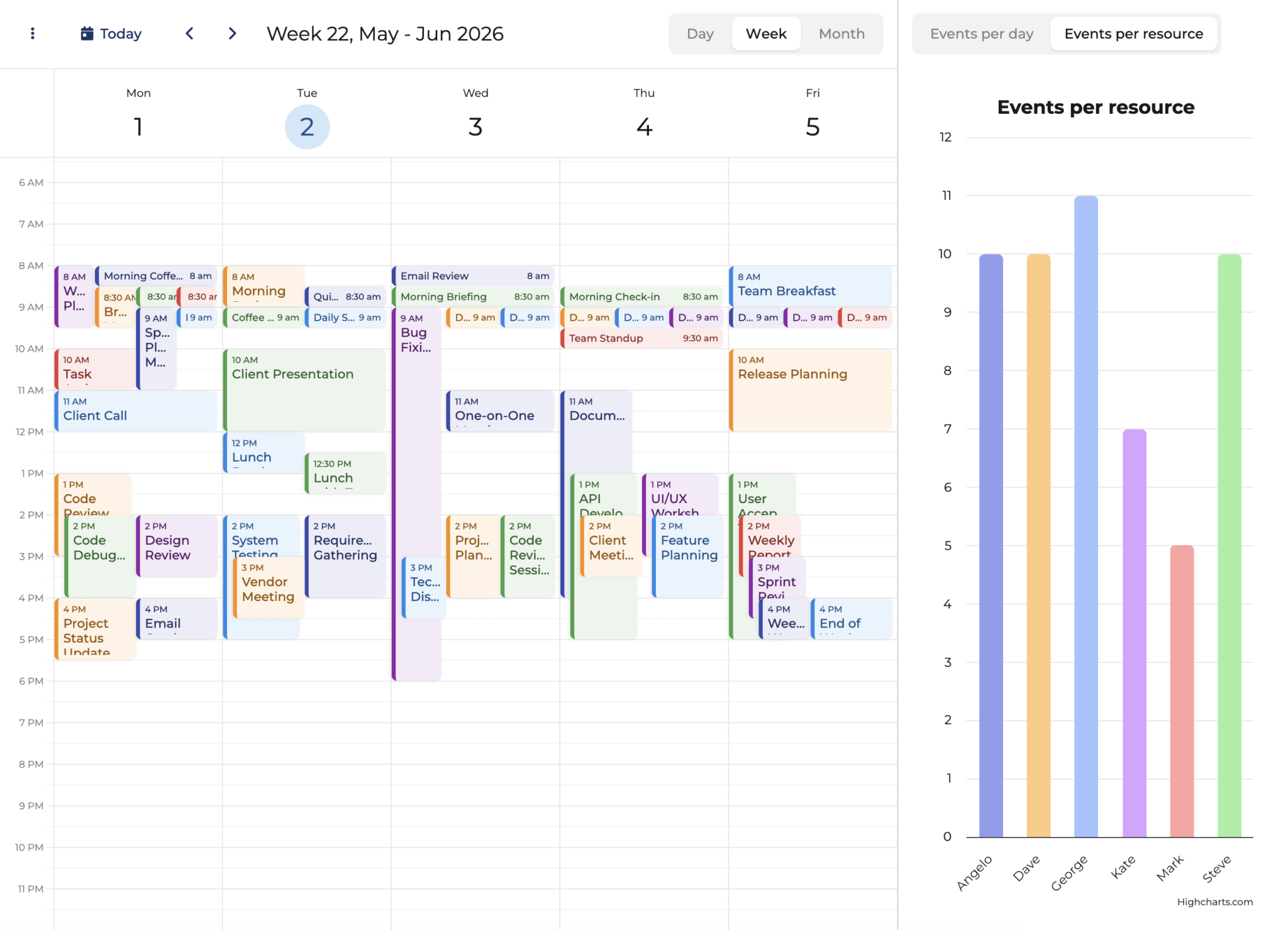The width and height of the screenshot is (1288, 930).
Task: Switch to Day view
Action: click(x=699, y=33)
